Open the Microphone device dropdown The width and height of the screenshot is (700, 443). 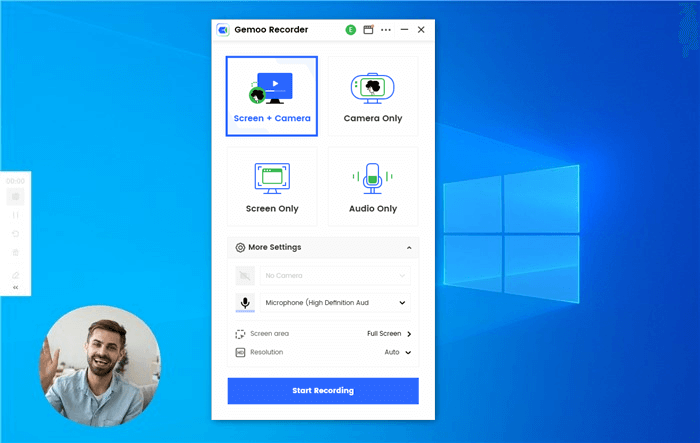pos(335,303)
